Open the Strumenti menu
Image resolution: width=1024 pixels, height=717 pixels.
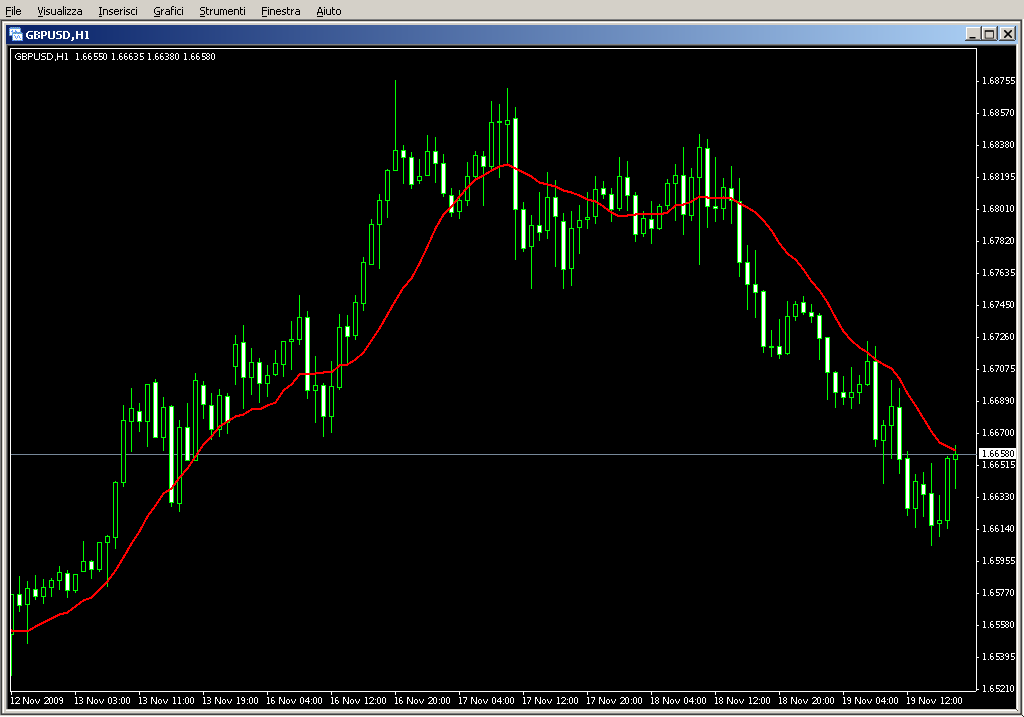[222, 11]
